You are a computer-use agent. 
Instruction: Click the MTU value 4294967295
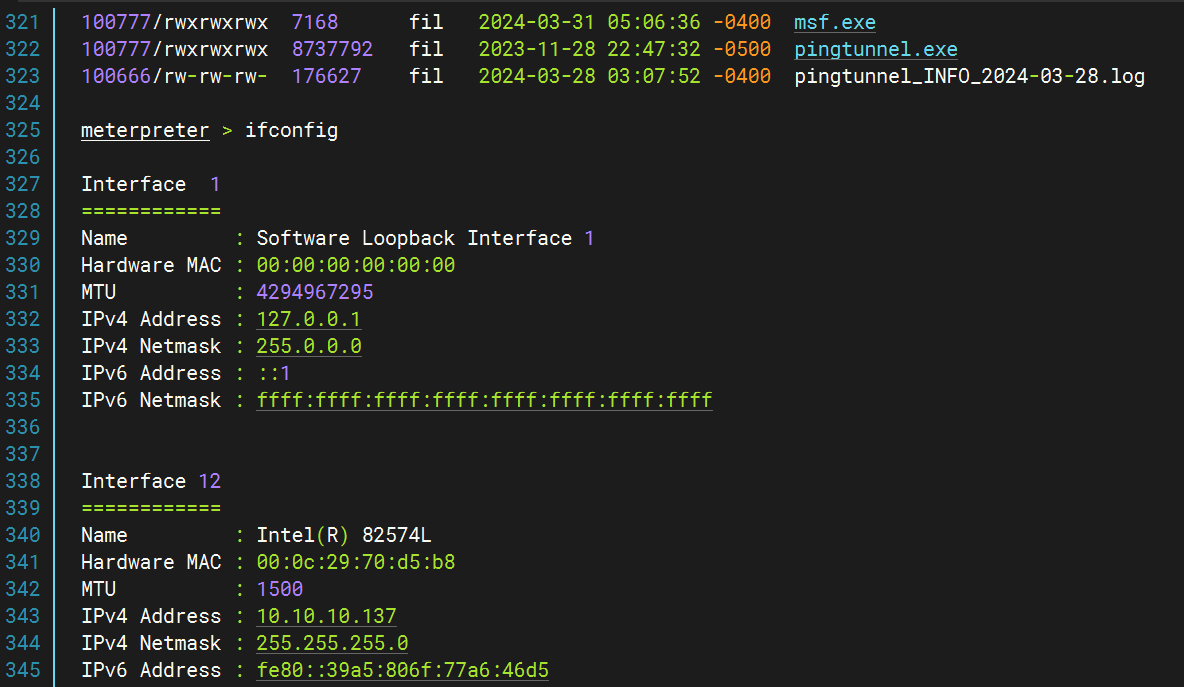pyautogui.click(x=315, y=292)
